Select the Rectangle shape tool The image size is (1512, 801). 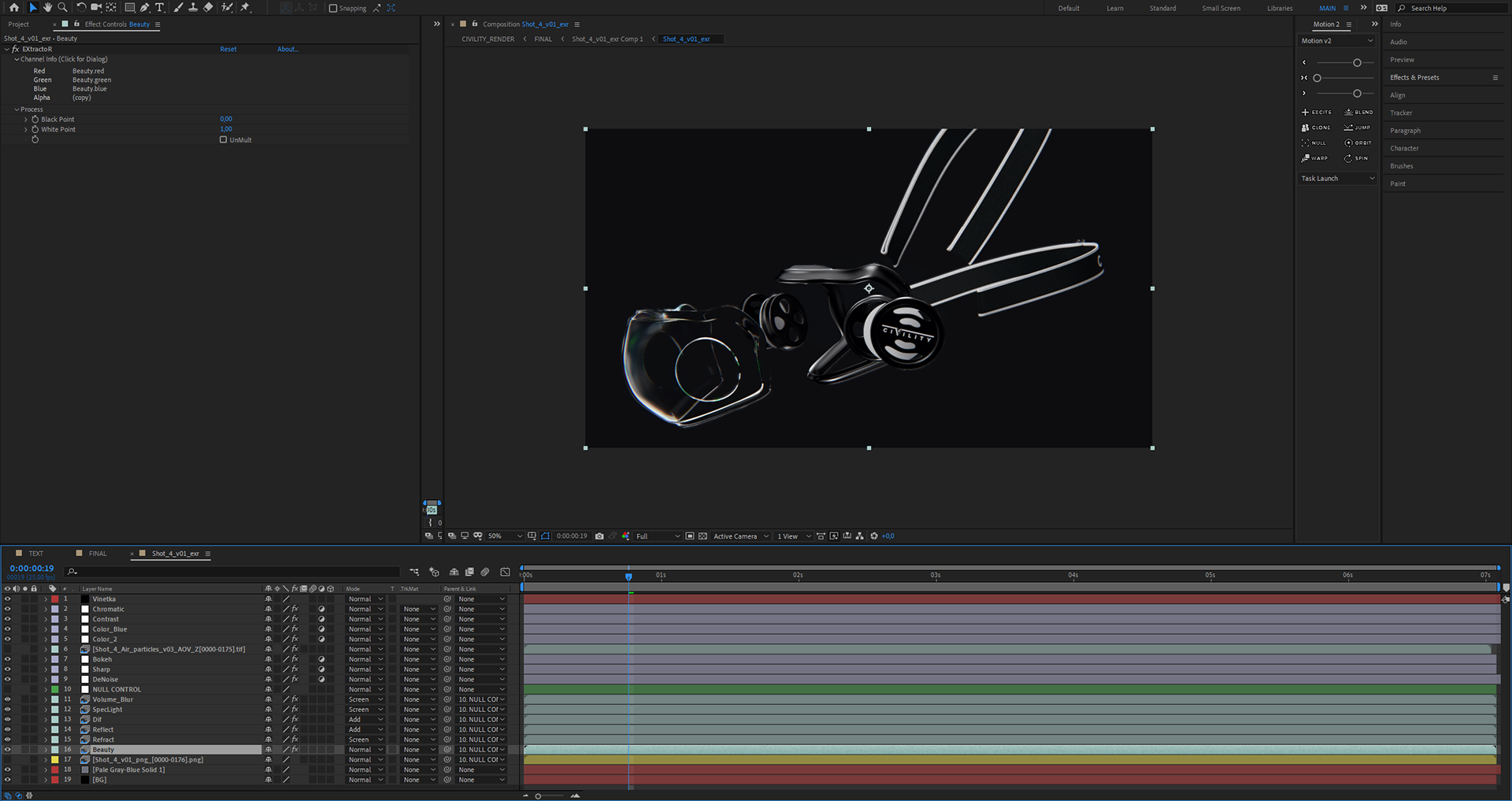[129, 7]
